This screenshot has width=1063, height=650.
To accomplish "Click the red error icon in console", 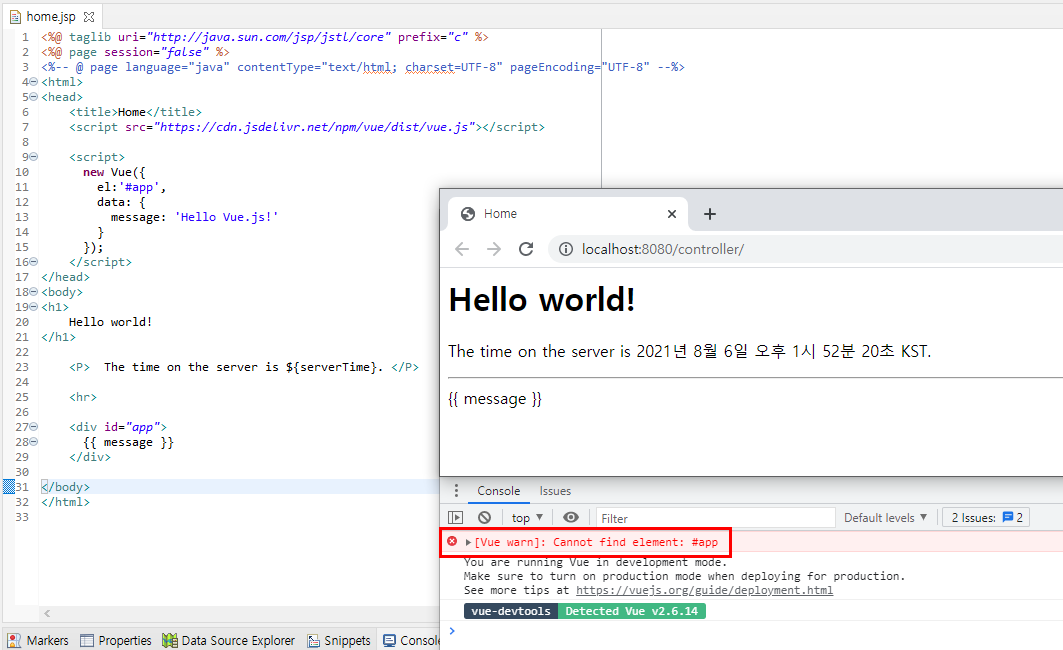I will pos(452,542).
